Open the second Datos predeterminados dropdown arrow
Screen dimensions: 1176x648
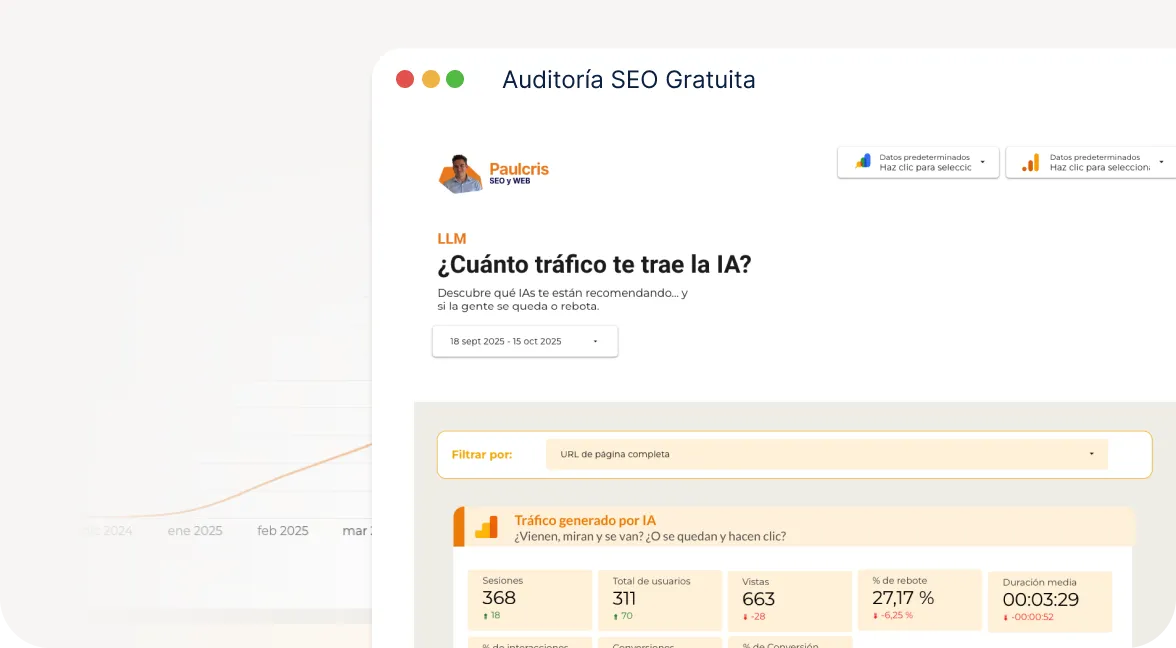[x=1161, y=162]
